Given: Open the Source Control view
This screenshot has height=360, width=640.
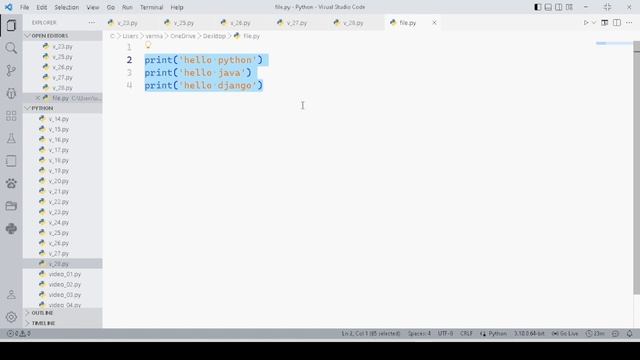Looking at the screenshot, I should coord(11,71).
